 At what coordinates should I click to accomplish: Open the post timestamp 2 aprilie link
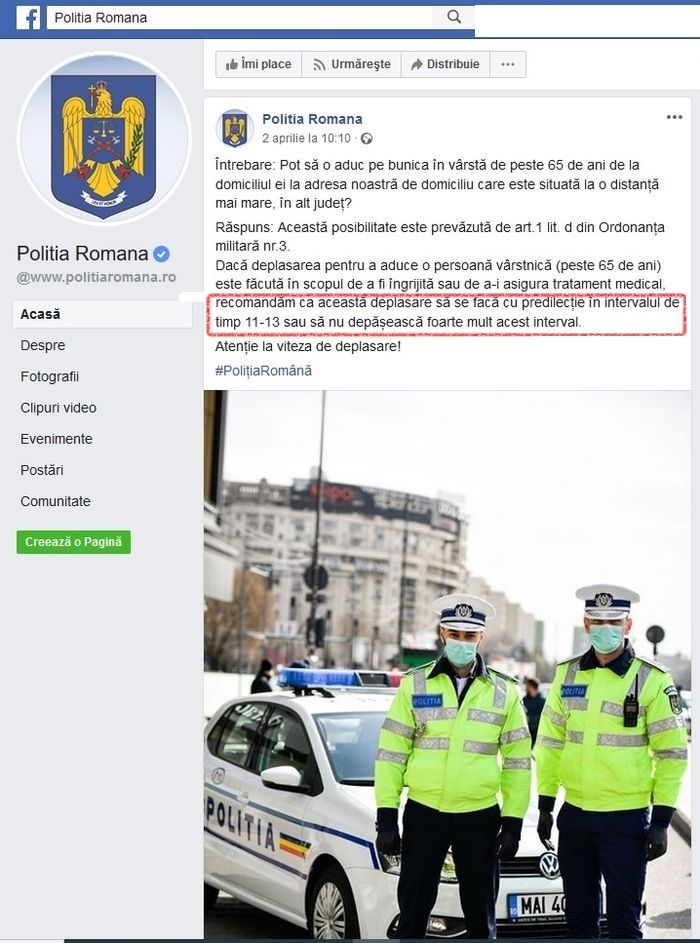click(x=306, y=138)
